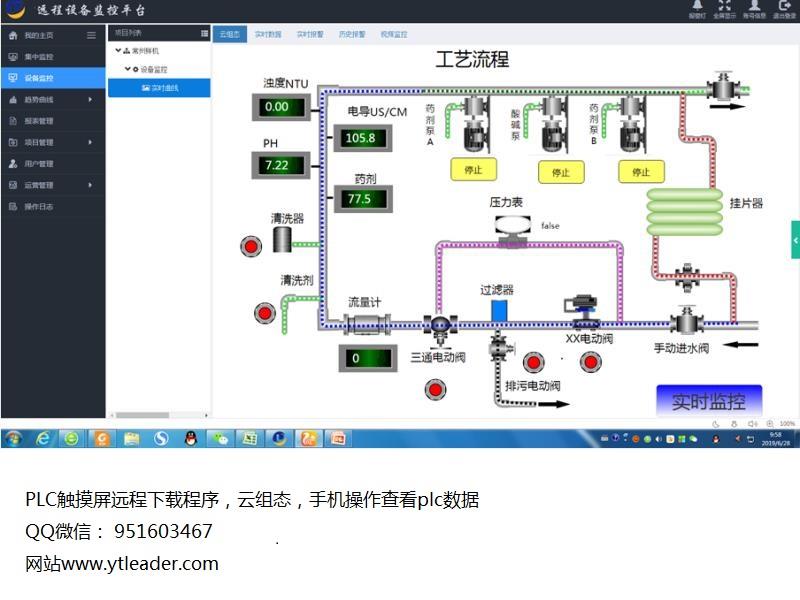Viewport: 800px width, 600px height.
Task: Switch to the 实时数据 tab
Action: click(x=268, y=34)
